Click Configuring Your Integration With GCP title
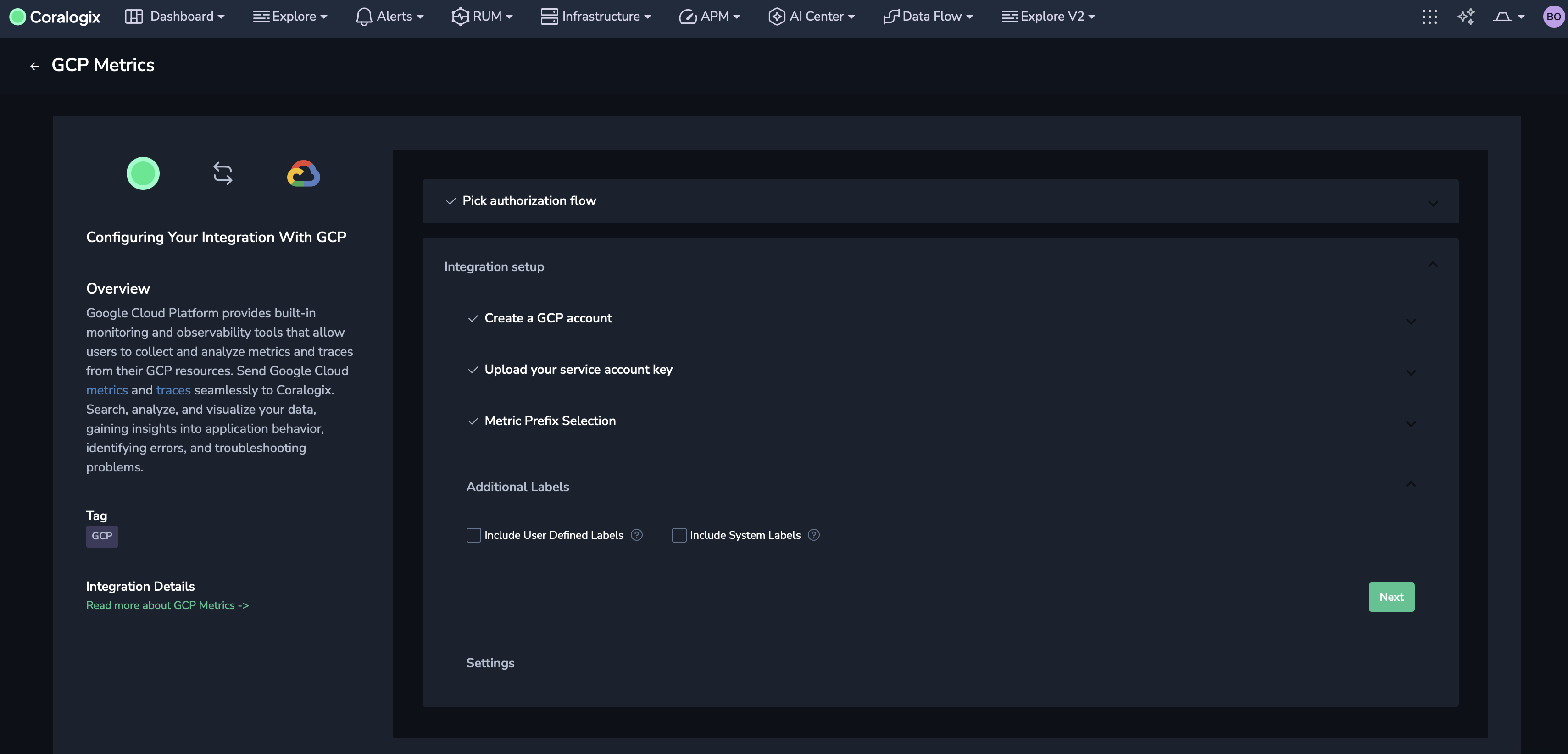 coord(216,237)
